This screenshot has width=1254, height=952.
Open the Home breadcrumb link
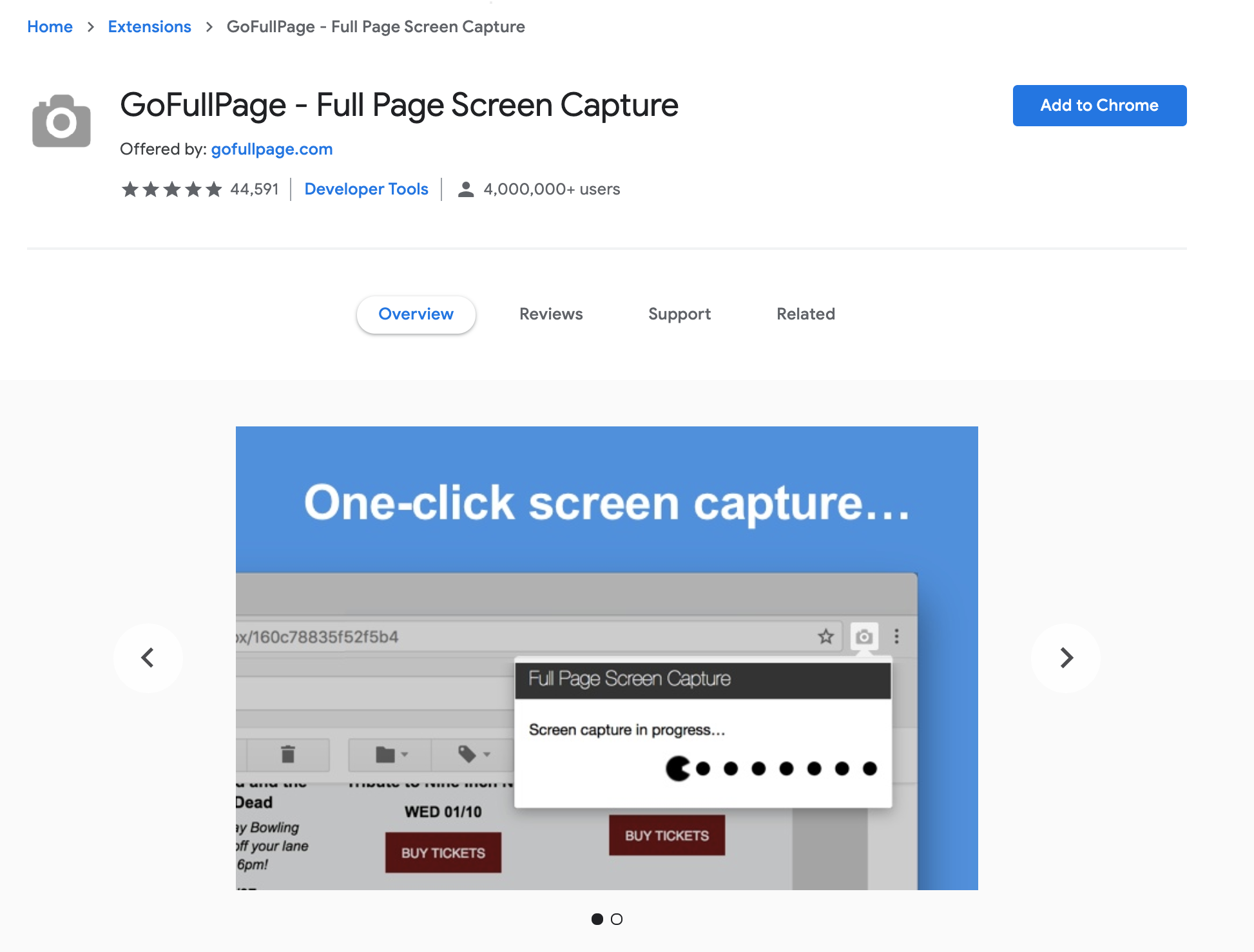50,26
